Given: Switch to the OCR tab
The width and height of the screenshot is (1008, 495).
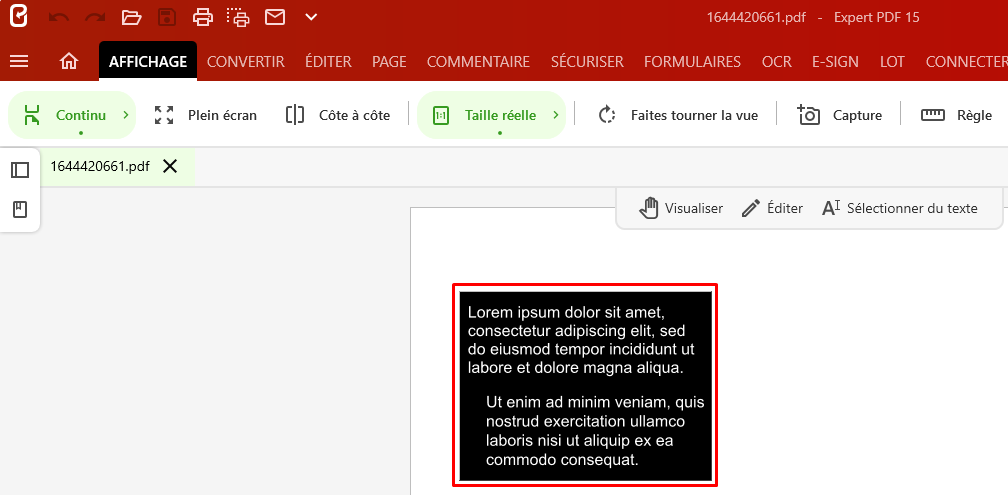Looking at the screenshot, I should pos(777,62).
